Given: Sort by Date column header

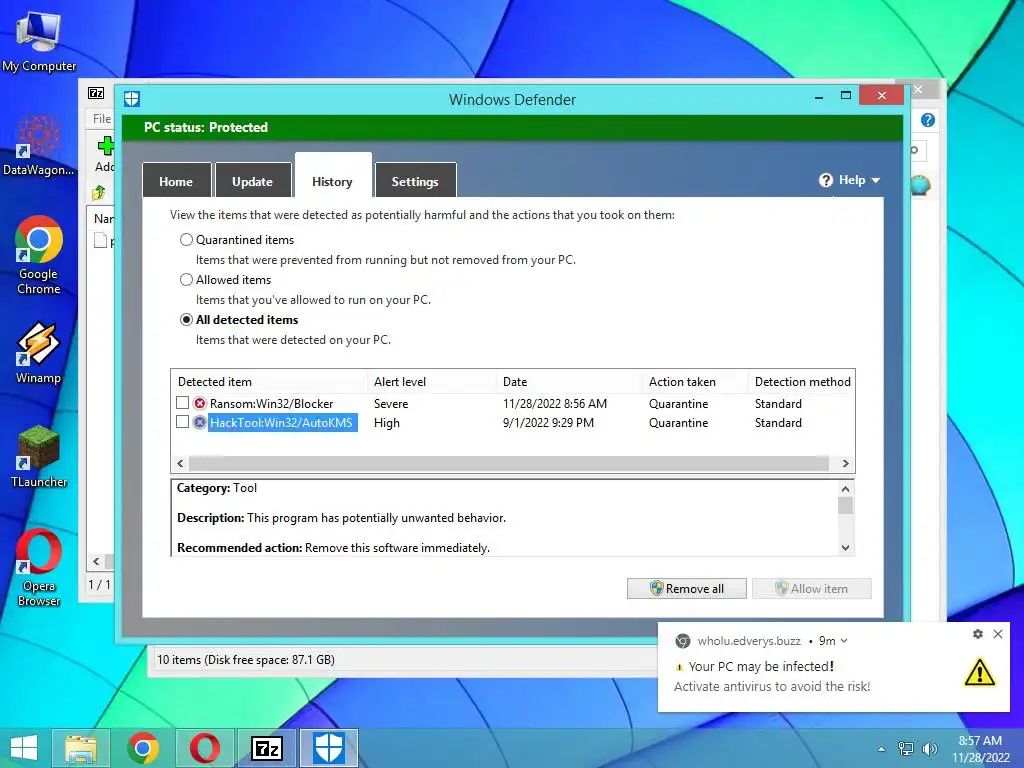Looking at the screenshot, I should click(569, 381).
